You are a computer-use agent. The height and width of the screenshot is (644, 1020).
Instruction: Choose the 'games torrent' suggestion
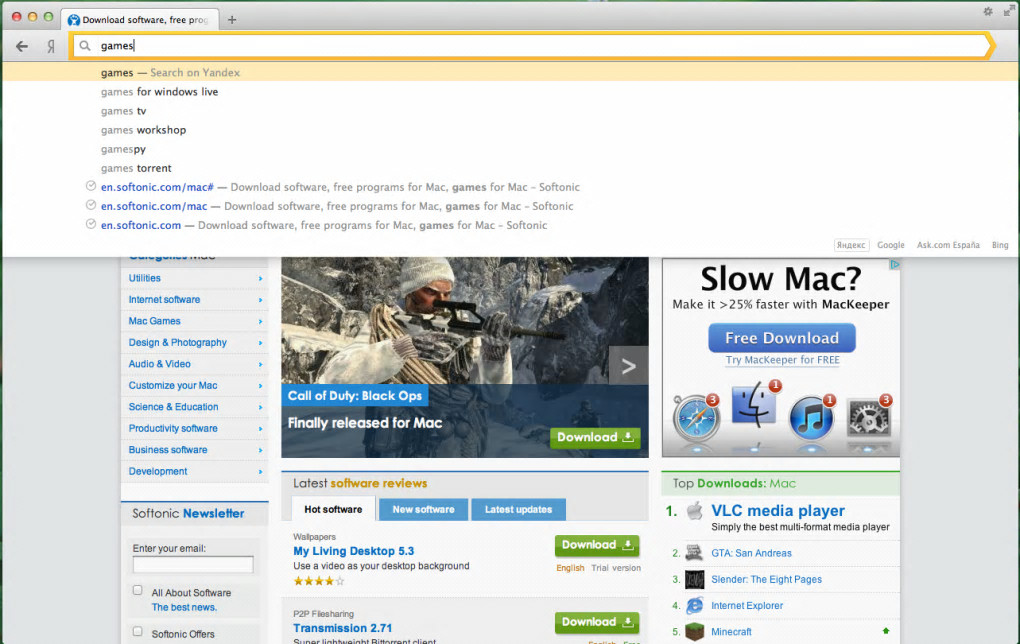[510, 168]
